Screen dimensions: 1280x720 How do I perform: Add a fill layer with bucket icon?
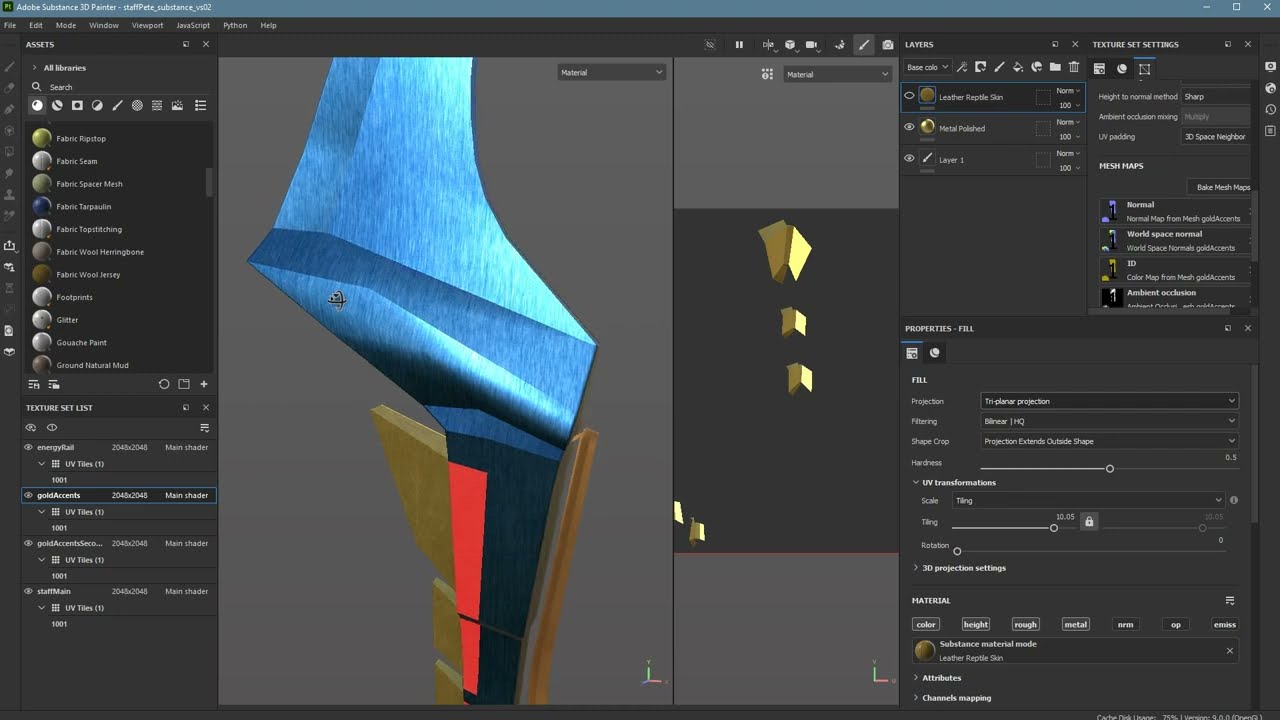point(1018,67)
